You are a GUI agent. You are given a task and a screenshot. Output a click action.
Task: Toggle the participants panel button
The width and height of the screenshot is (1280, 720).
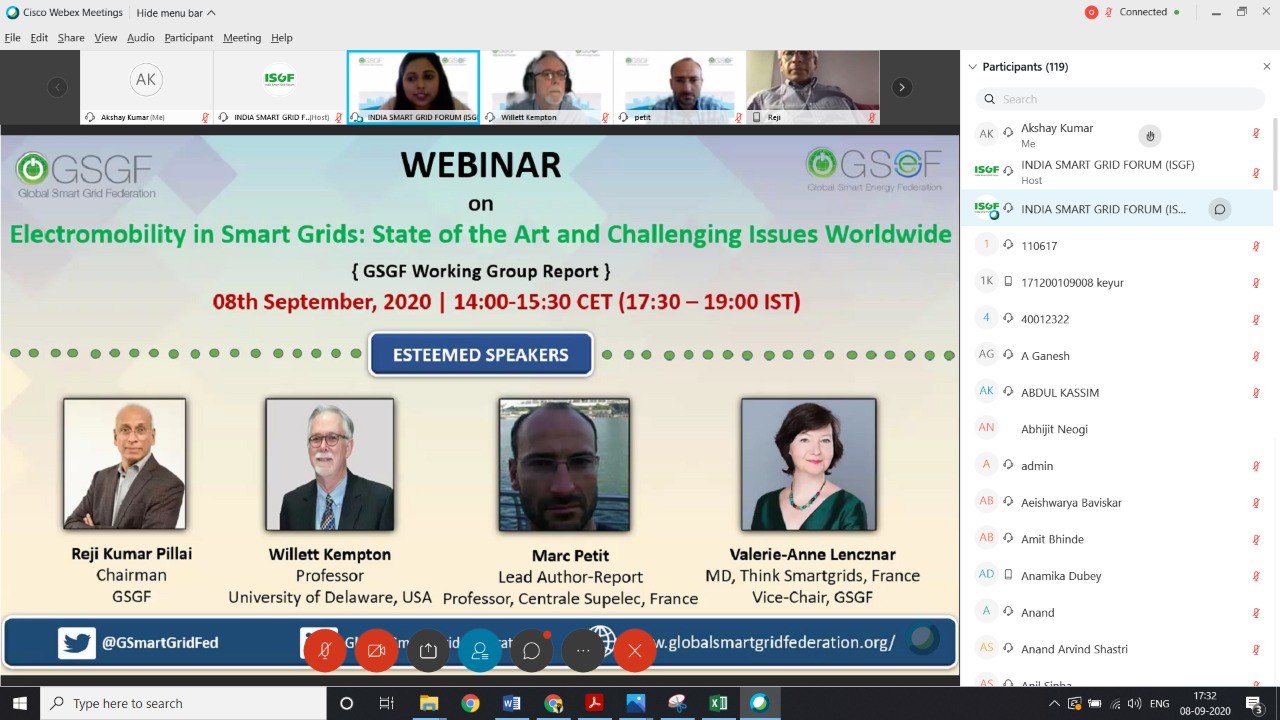coord(480,651)
